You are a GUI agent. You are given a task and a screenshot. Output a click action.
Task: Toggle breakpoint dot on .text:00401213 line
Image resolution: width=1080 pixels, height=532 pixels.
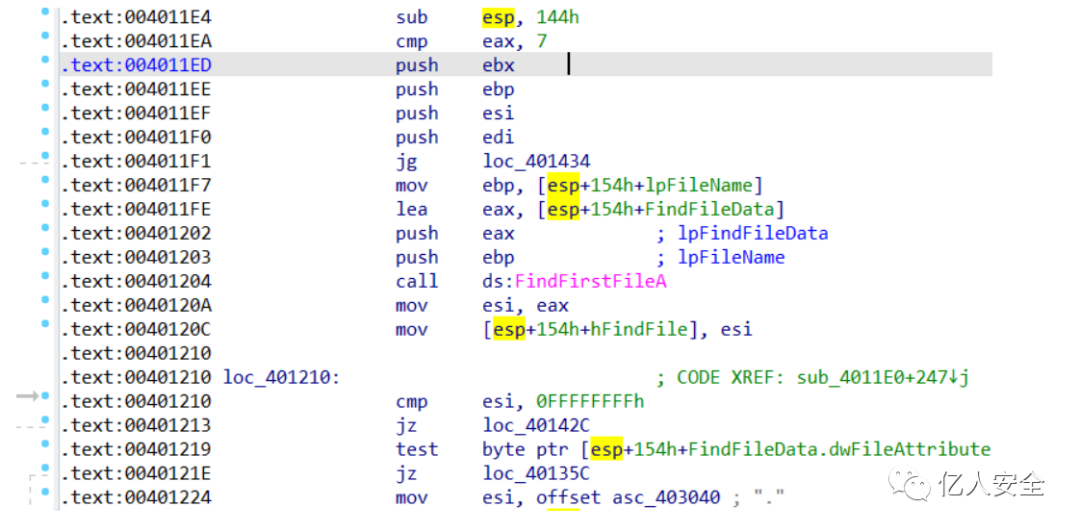pos(45,419)
